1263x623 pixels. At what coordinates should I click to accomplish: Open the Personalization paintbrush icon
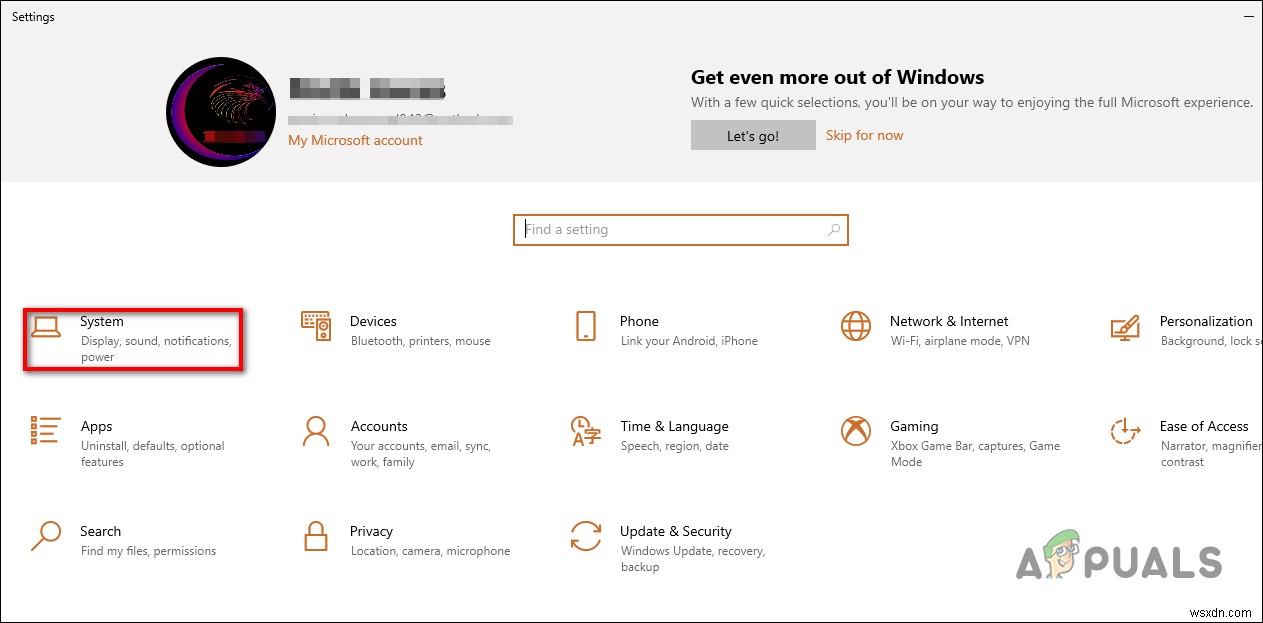[x=1126, y=327]
